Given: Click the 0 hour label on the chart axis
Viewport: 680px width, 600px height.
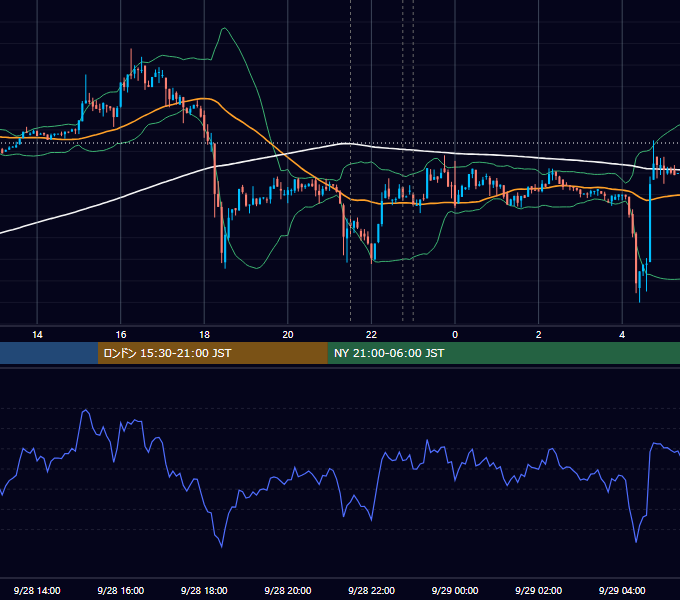Looking at the screenshot, I should (455, 335).
